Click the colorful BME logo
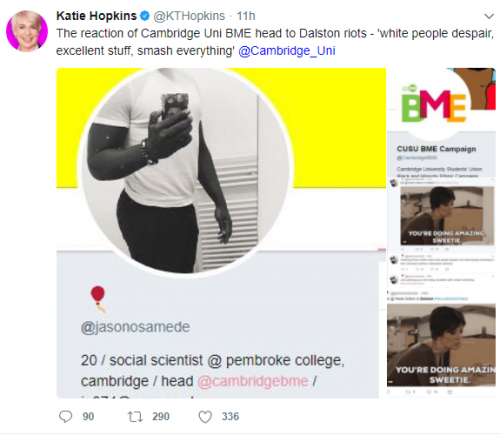The height and width of the screenshot is (435, 500). pos(434,106)
